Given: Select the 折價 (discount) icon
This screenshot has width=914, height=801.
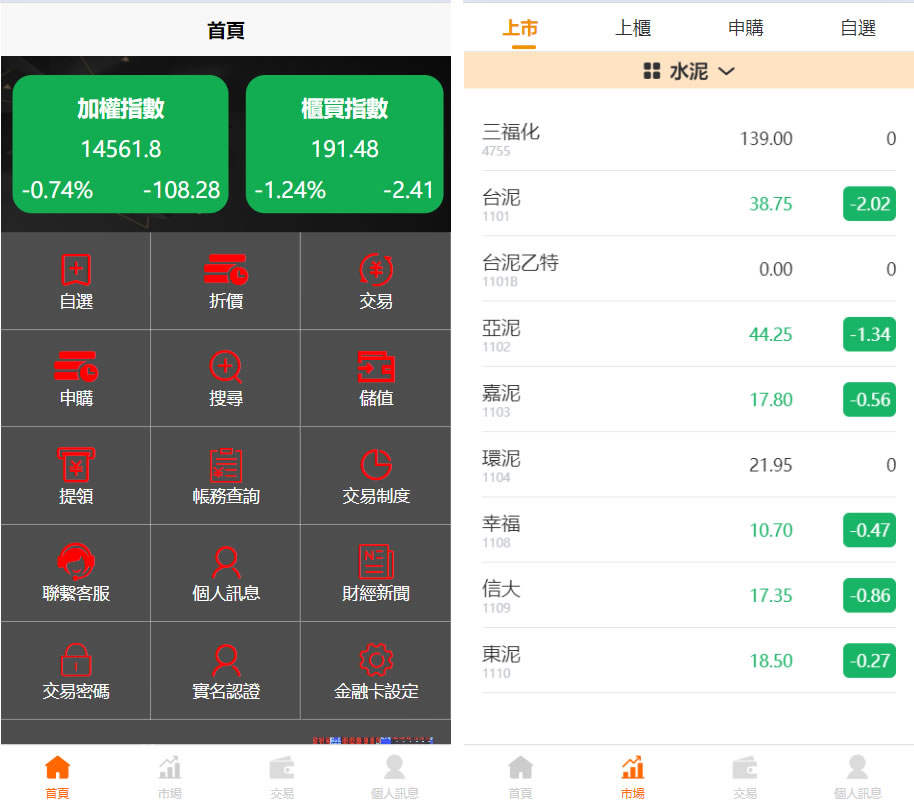Looking at the screenshot, I should 226,282.
